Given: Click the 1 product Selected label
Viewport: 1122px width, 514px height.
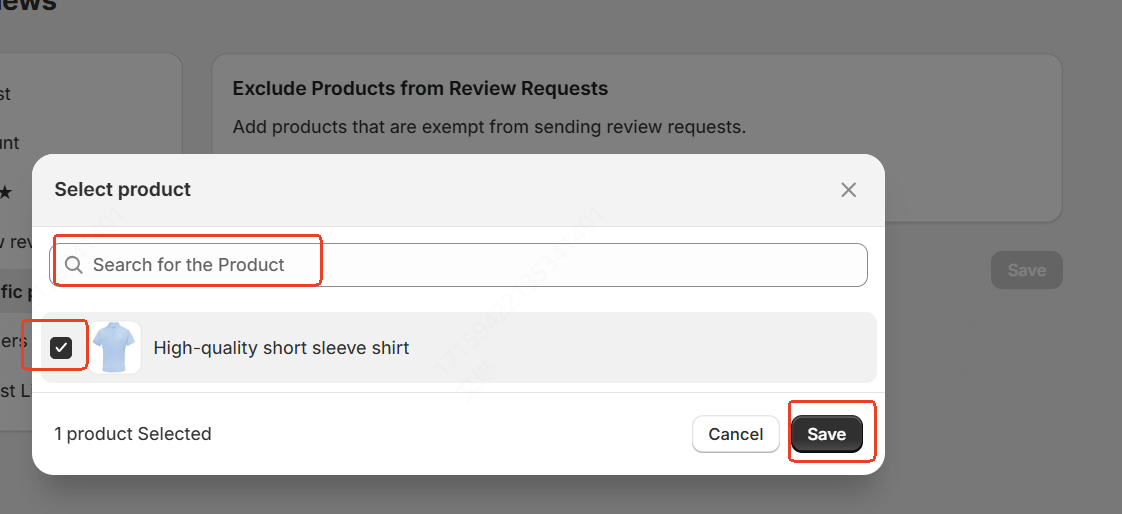Looking at the screenshot, I should [x=133, y=434].
